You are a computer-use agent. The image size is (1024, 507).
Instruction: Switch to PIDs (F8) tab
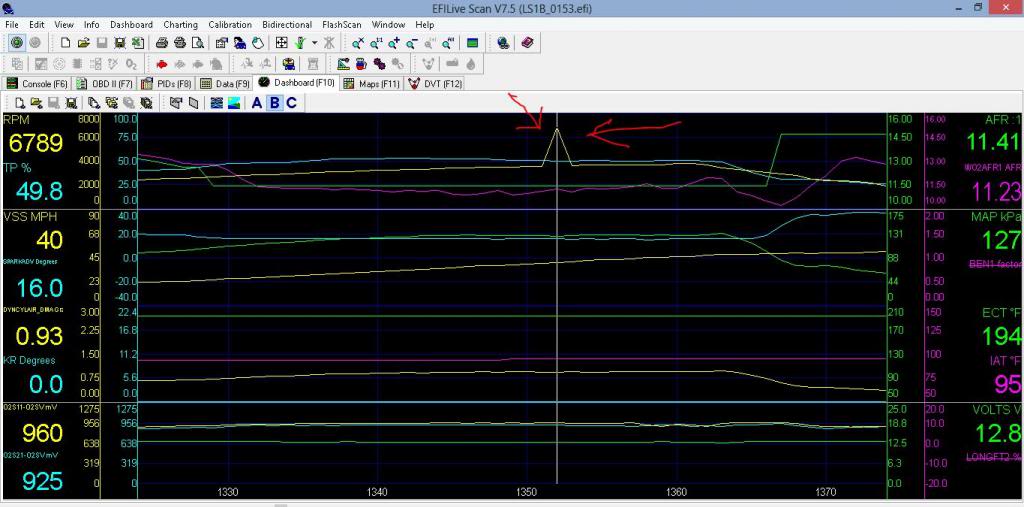click(166, 84)
